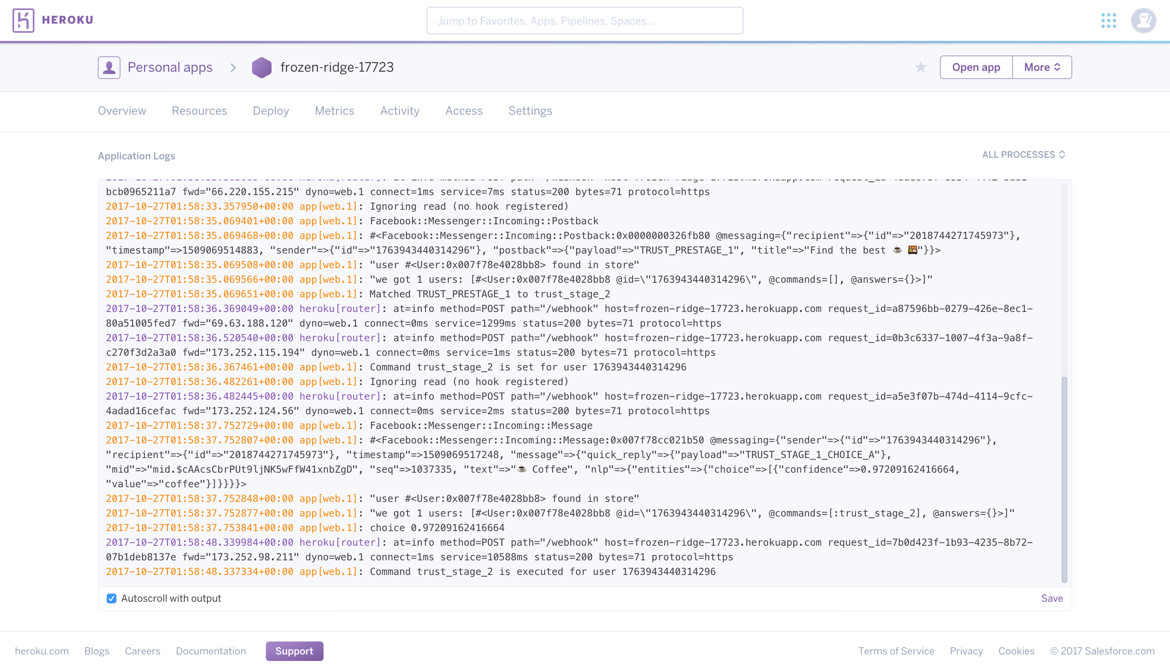Image resolution: width=1170 pixels, height=670 pixels.
Task: Switch to the Activity tab
Action: (x=400, y=110)
